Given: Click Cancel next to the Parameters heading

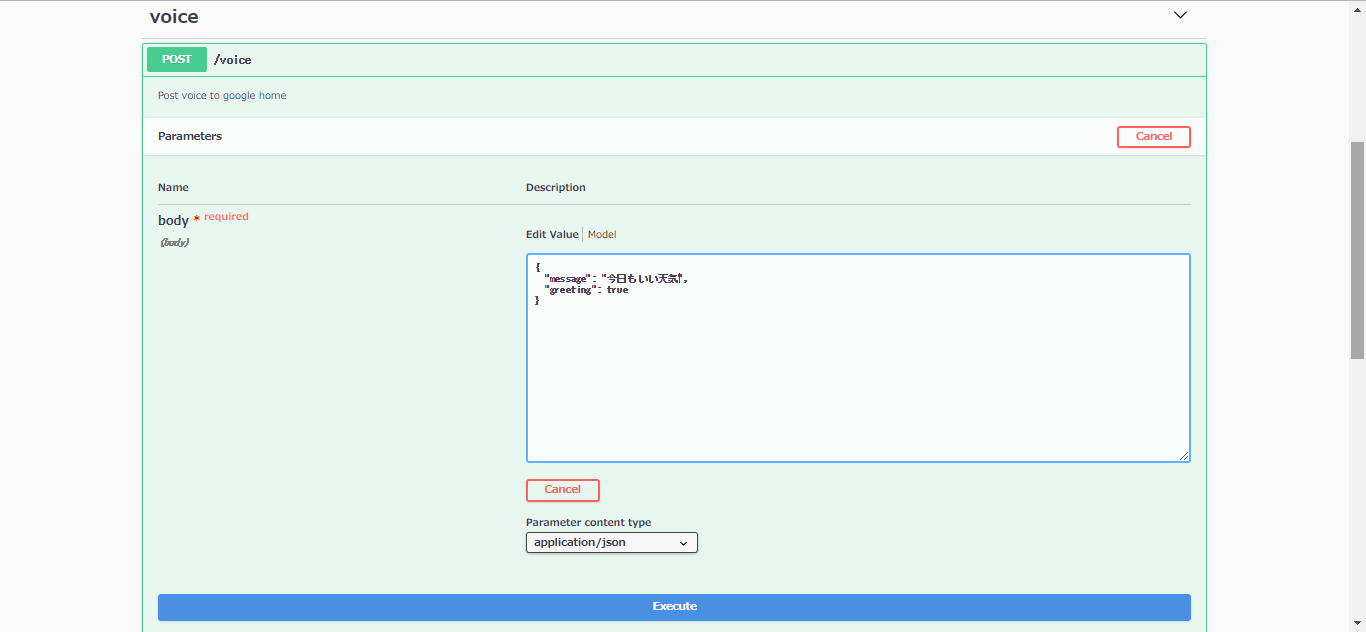Looking at the screenshot, I should click(1153, 136).
